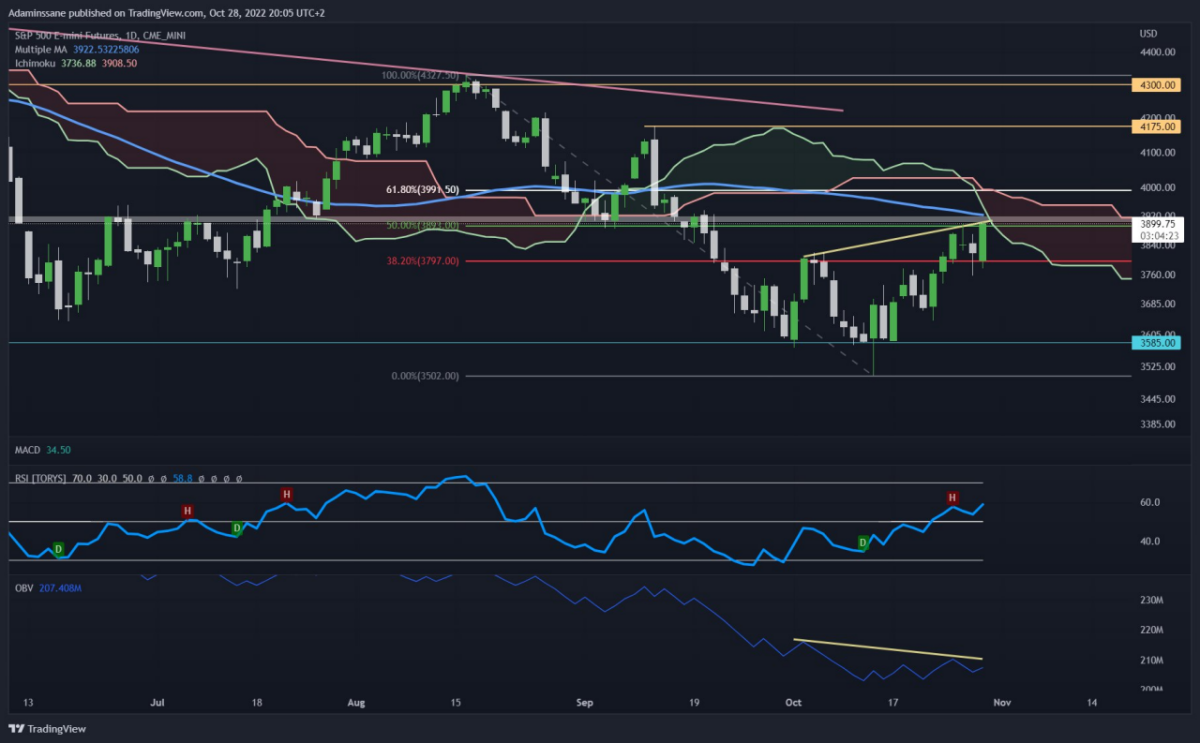The height and width of the screenshot is (743, 1200).
Task: Click the 60.0 label on RSI axis
Action: pyautogui.click(x=1150, y=502)
